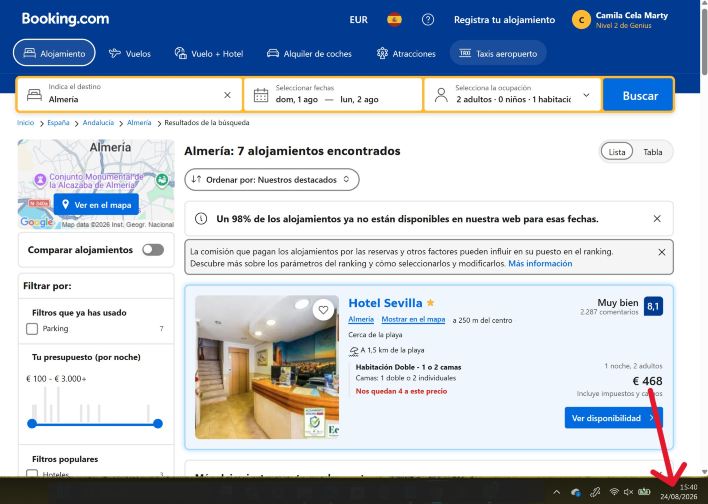Click the maximum budget slider handle
The width and height of the screenshot is (708, 504).
158,424
